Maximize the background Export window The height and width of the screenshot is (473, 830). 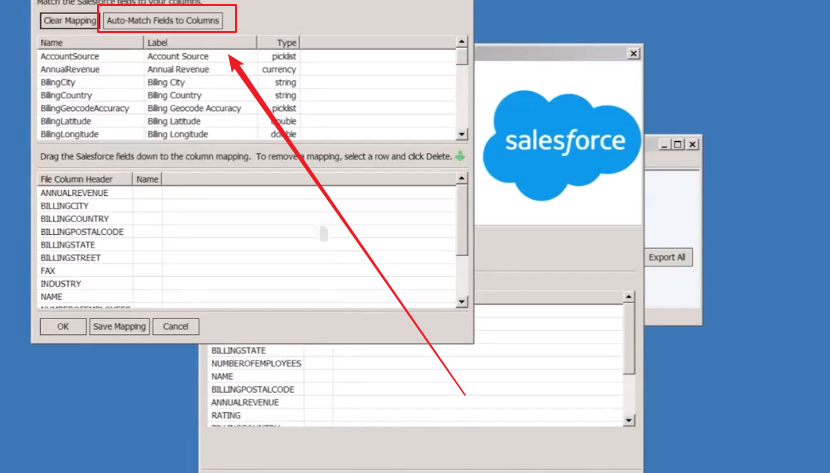coord(678,144)
